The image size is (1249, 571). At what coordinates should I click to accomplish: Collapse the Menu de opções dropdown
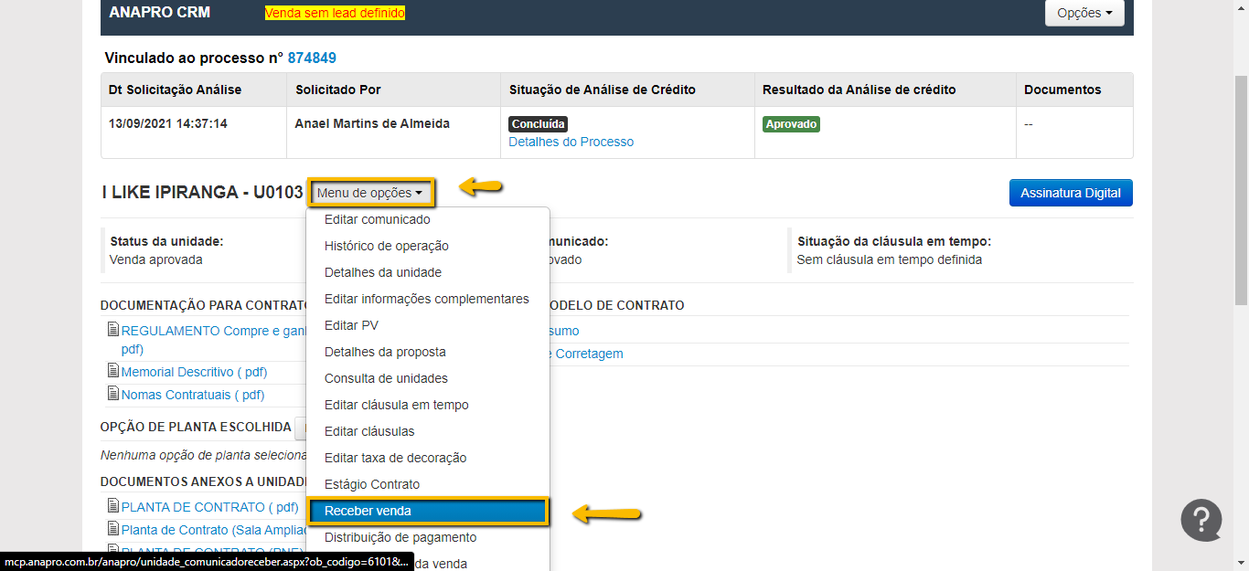click(370, 193)
